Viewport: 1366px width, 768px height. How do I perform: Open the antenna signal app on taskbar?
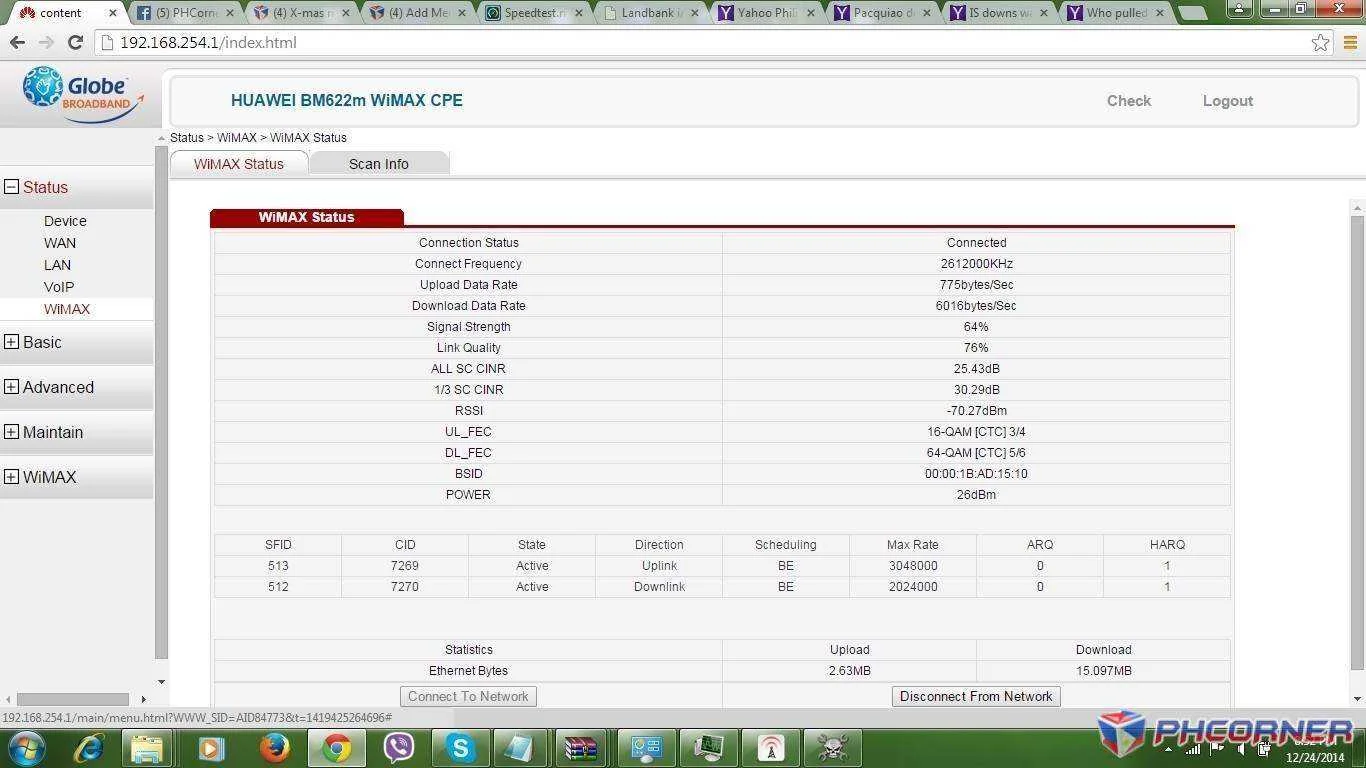[x=770, y=748]
